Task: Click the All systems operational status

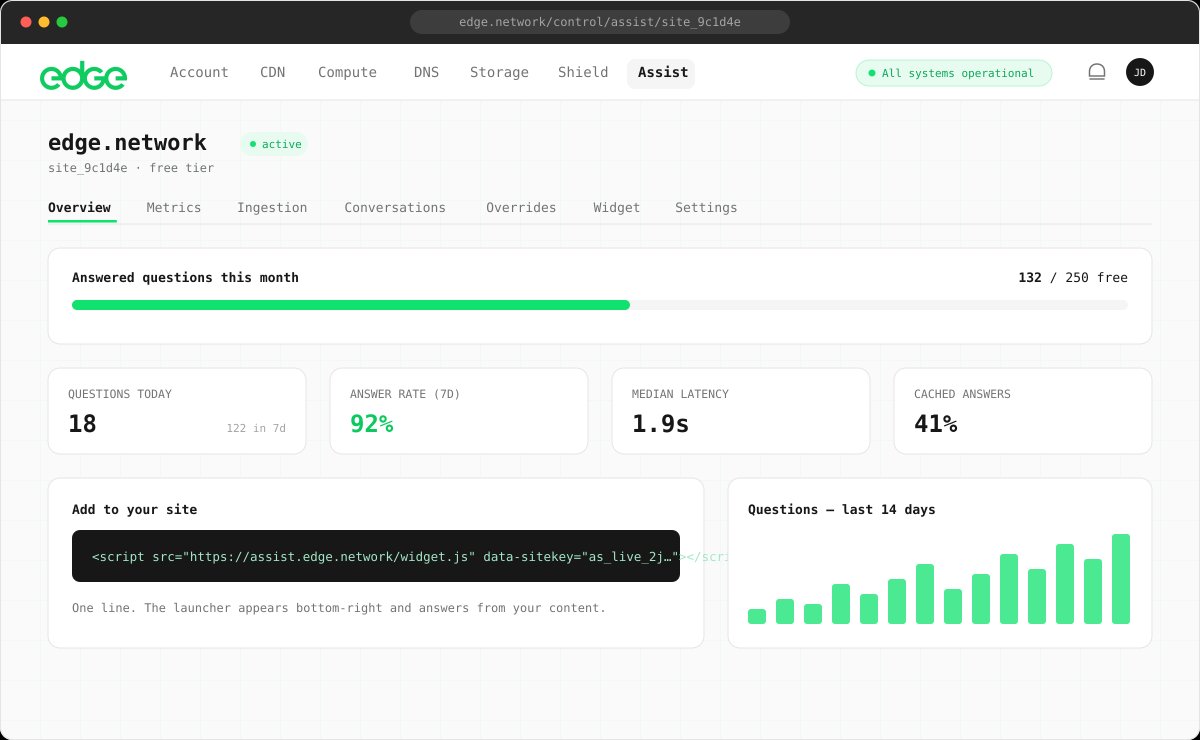Action: point(953,73)
